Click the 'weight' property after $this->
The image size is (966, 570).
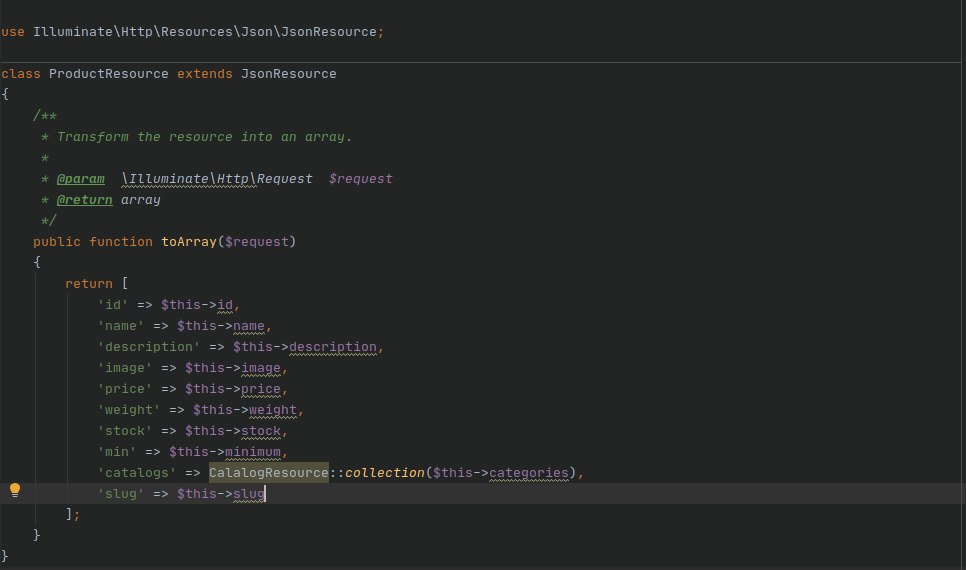(x=272, y=410)
